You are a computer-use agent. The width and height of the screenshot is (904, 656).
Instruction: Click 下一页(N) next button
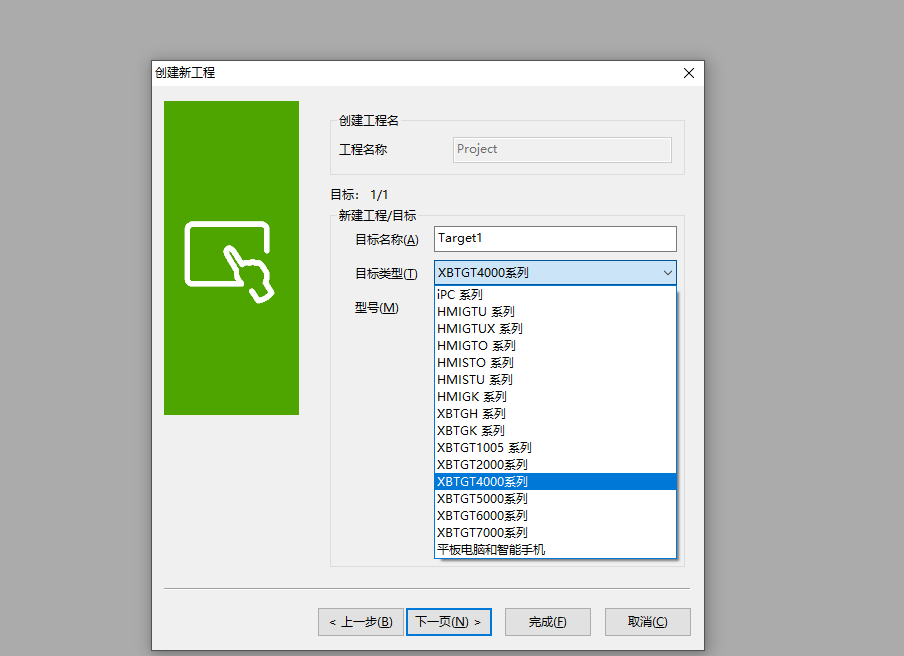tap(449, 622)
